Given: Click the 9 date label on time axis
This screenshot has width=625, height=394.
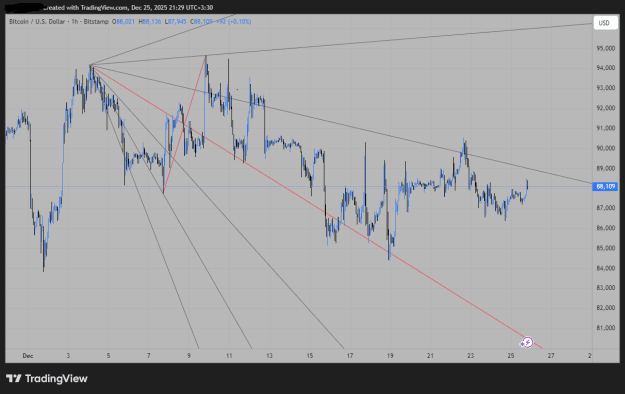Looking at the screenshot, I should coord(189,356).
